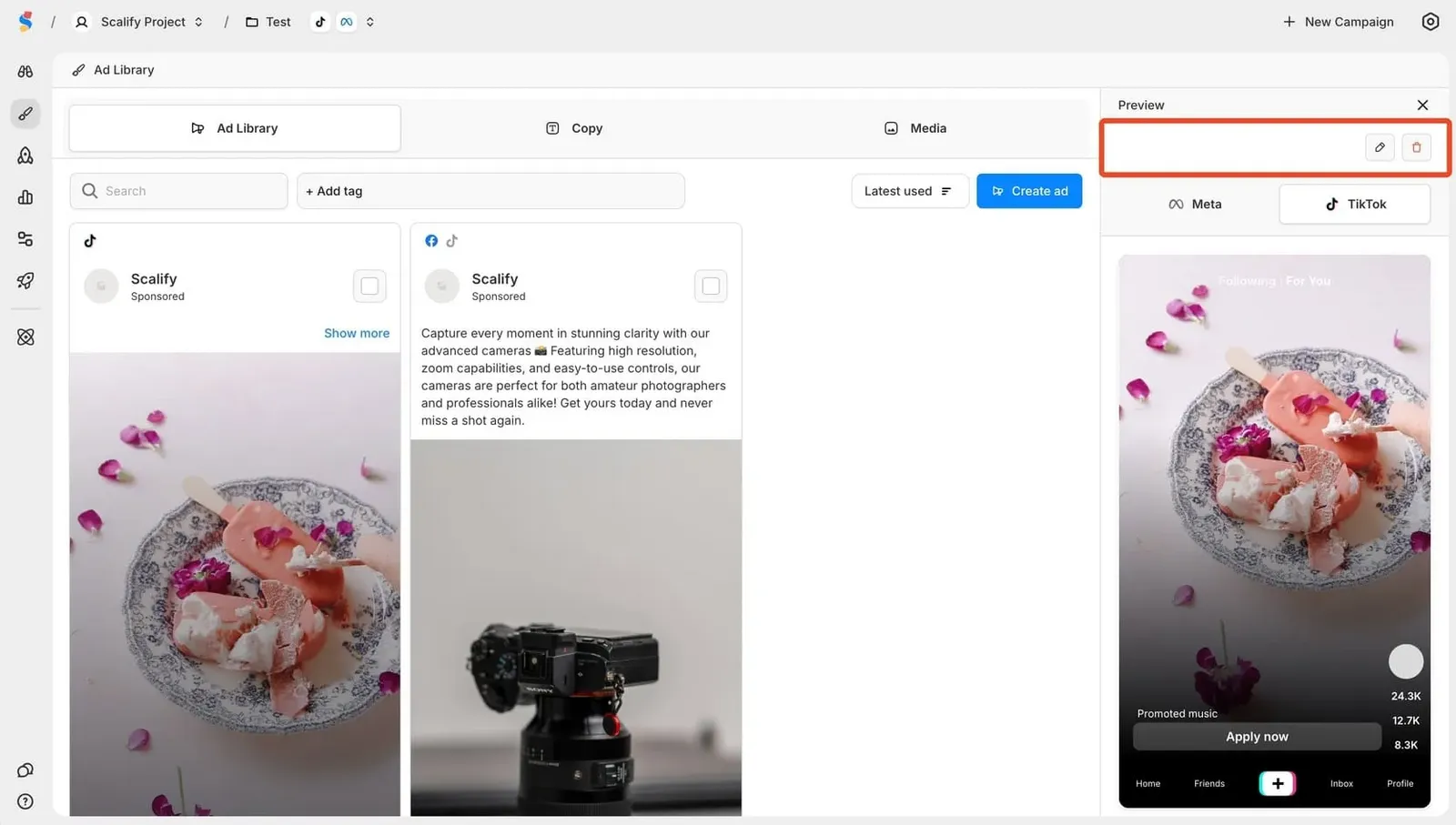Image resolution: width=1456 pixels, height=825 pixels.
Task: Expand the platform switcher next to Meta icon
Action: pyautogui.click(x=369, y=21)
